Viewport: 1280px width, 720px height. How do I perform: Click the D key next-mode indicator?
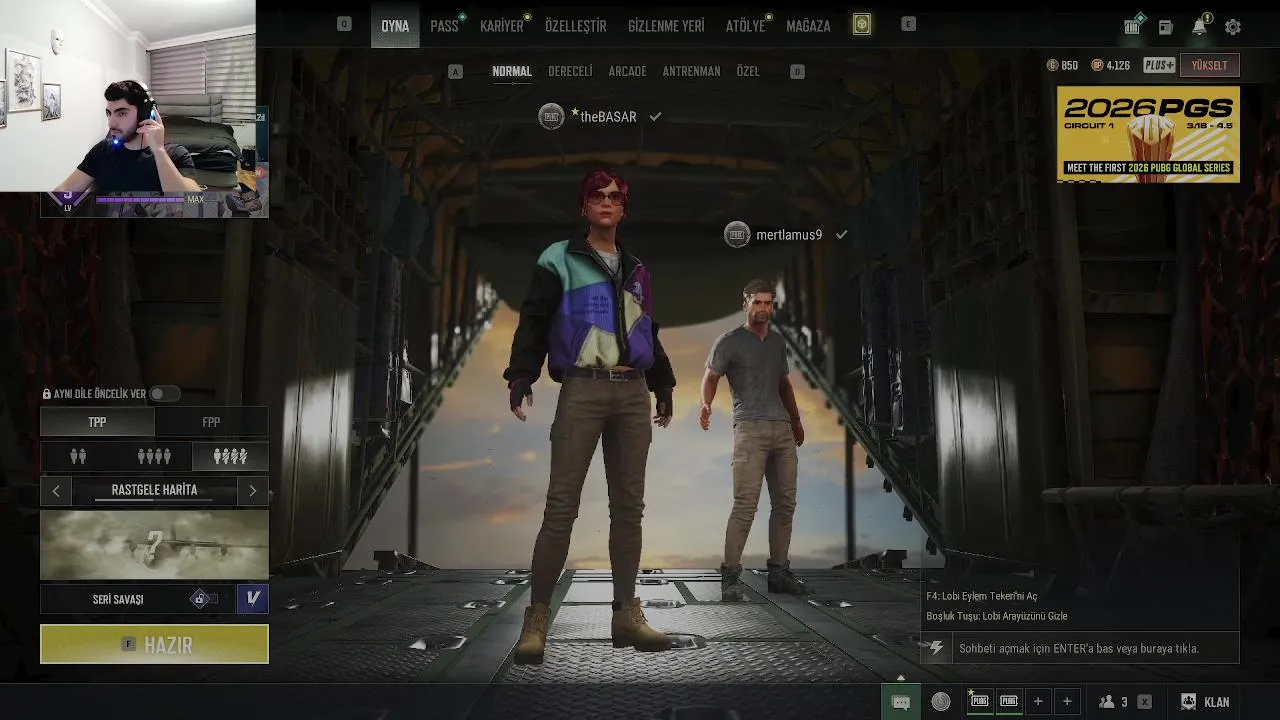point(797,72)
